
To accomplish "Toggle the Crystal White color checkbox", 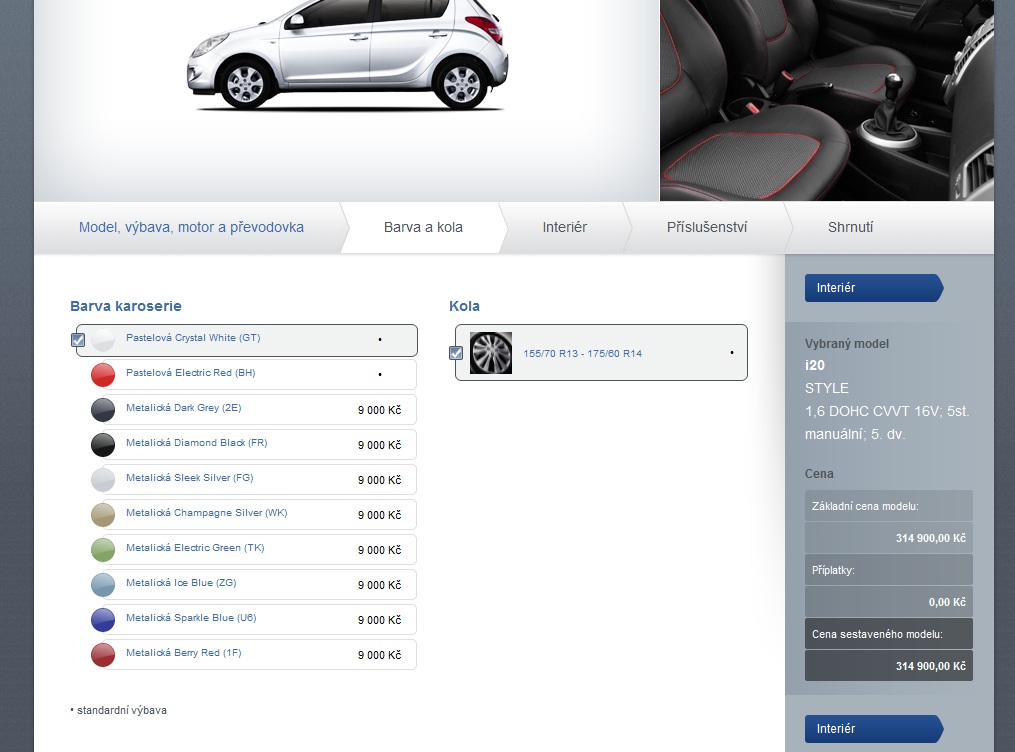I will point(78,340).
